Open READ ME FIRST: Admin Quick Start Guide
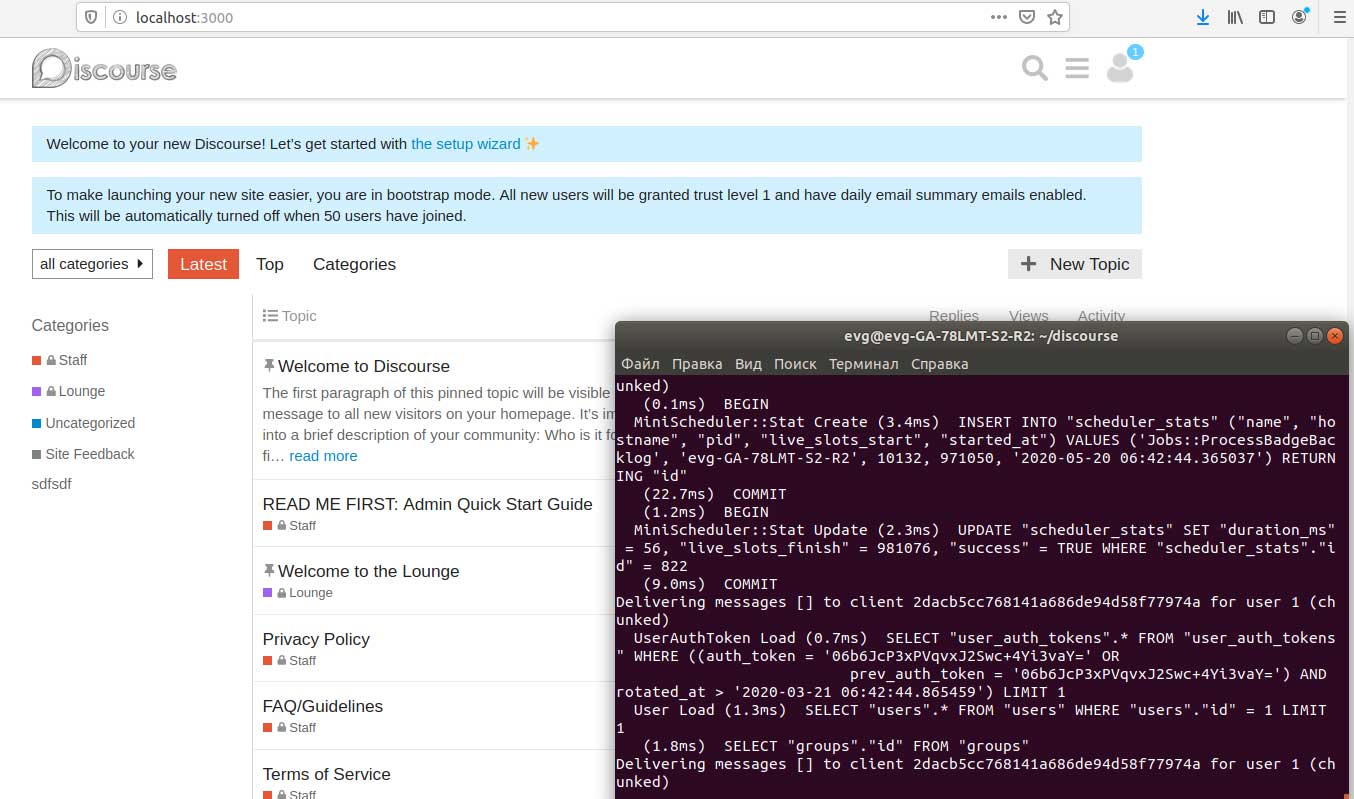 pos(427,504)
